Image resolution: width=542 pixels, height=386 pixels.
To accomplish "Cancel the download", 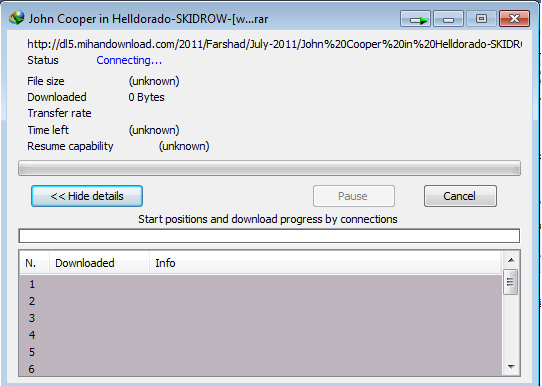I will 460,196.
